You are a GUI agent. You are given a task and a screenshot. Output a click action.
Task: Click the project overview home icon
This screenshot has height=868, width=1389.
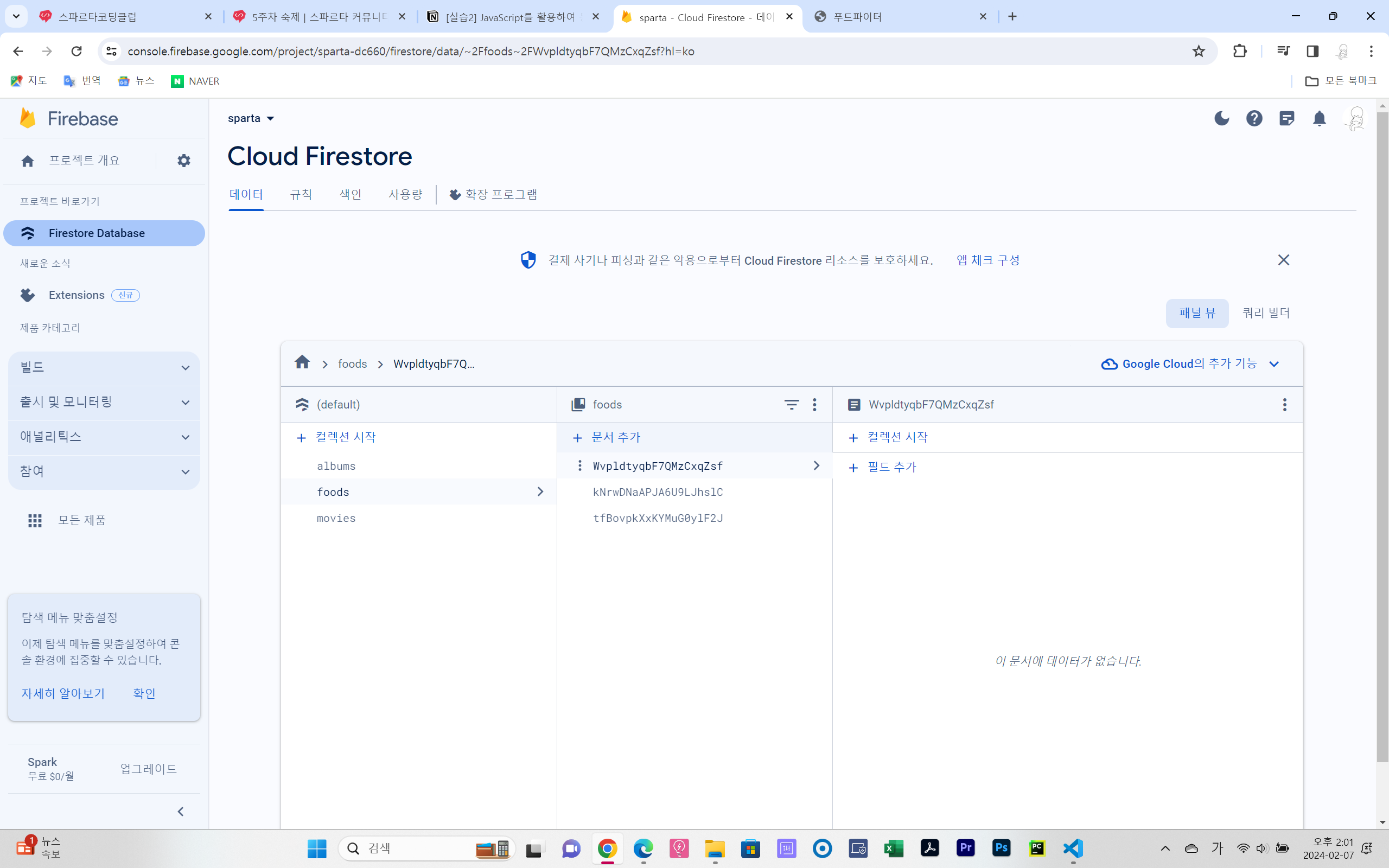tap(28, 161)
